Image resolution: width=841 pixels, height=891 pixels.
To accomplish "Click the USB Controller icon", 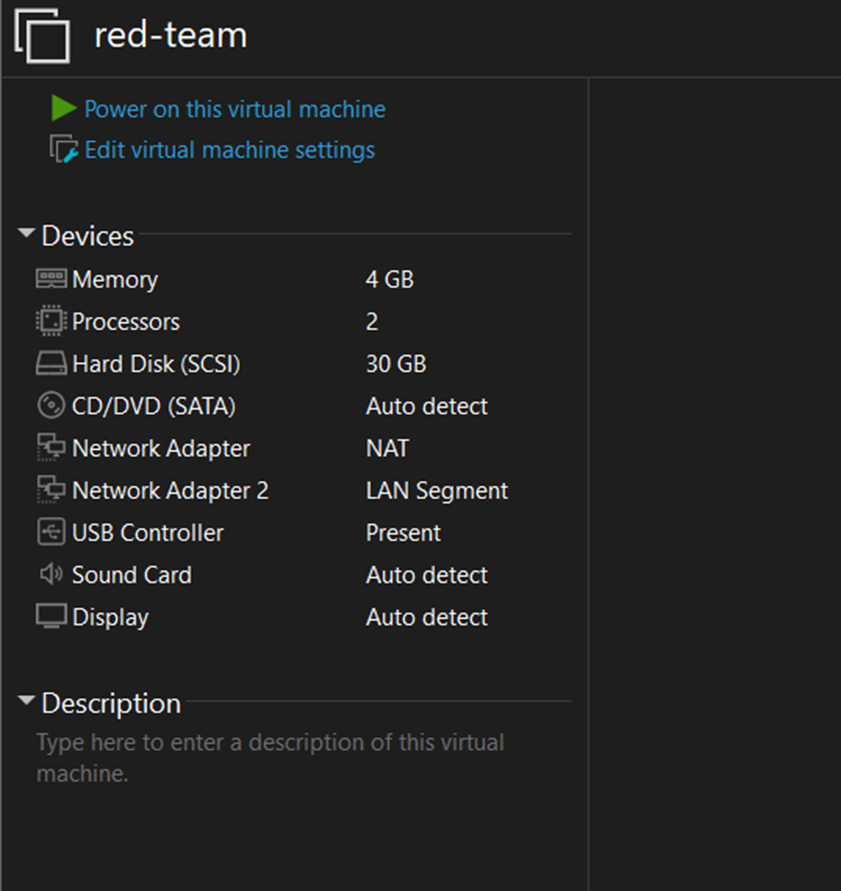I will (x=51, y=532).
